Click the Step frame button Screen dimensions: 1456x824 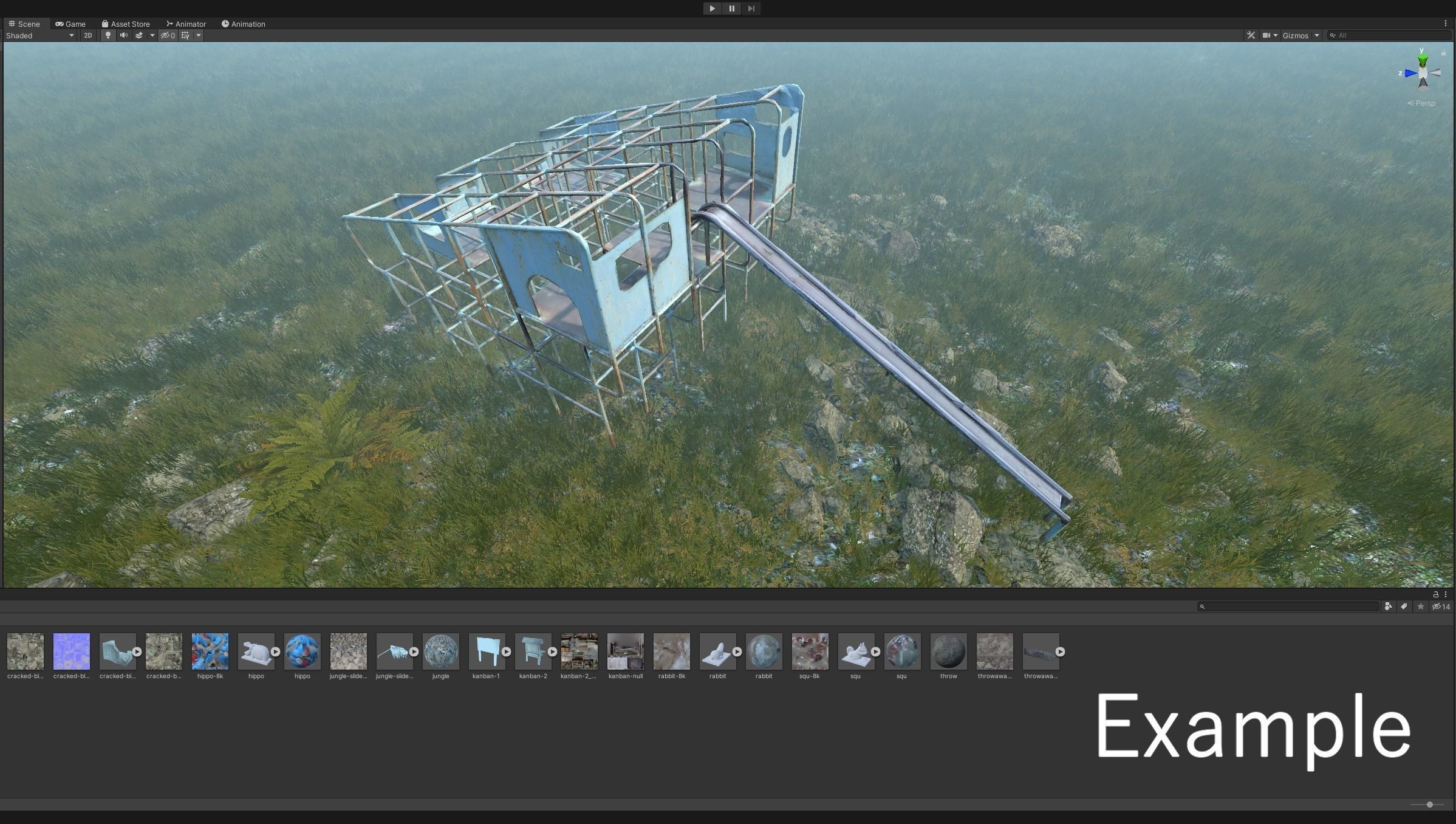(x=751, y=9)
